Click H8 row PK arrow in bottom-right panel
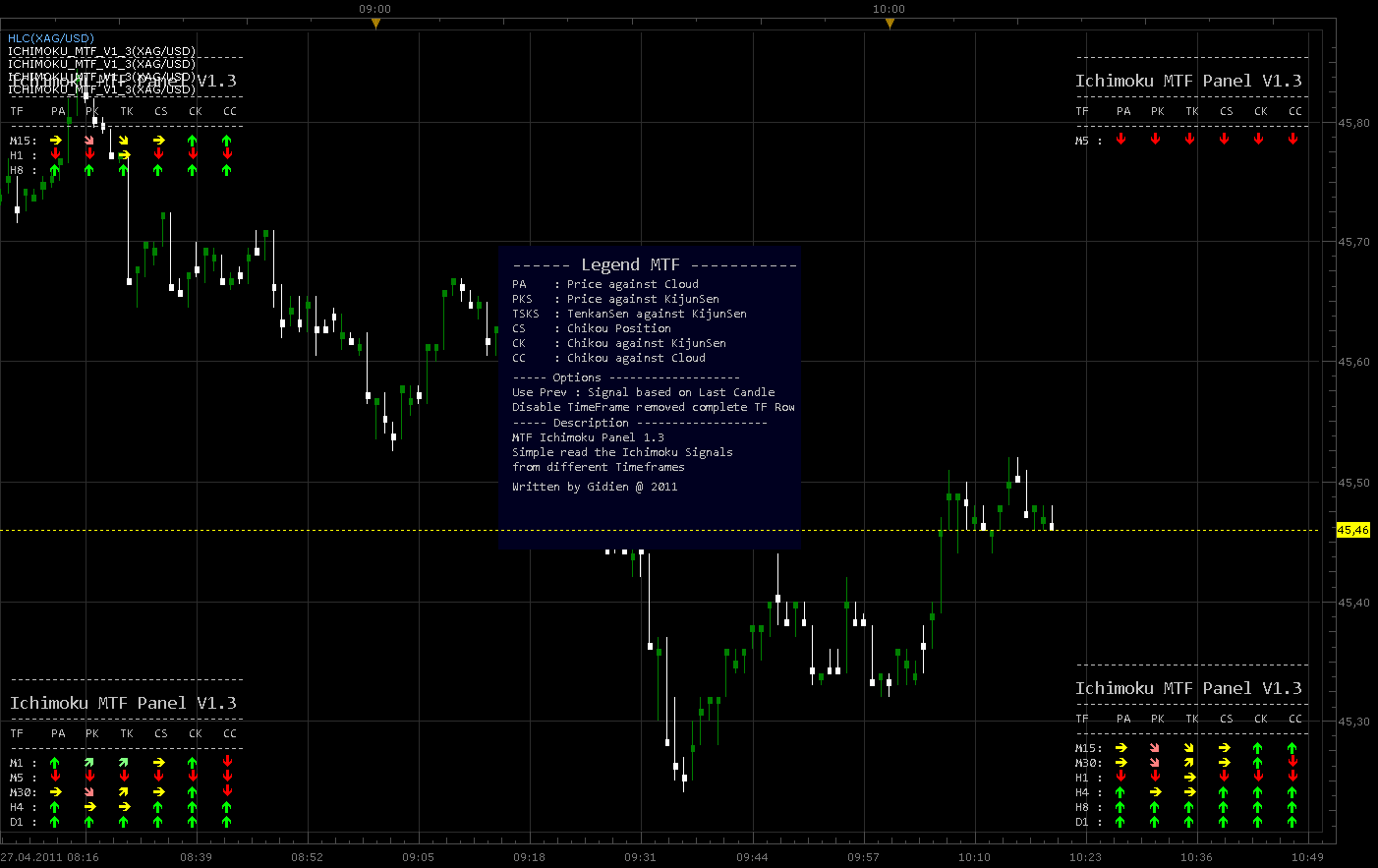The image size is (1378, 868). pos(1155,807)
